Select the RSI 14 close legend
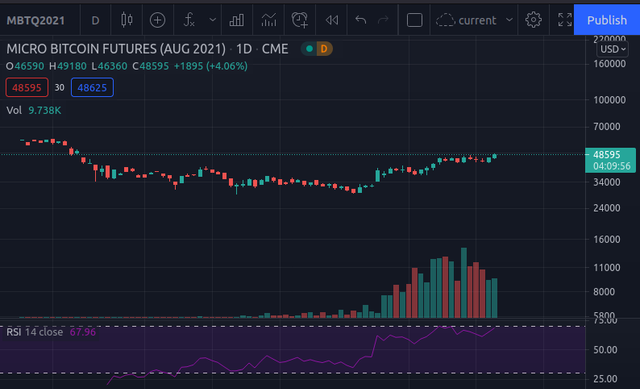Image resolution: width=640 pixels, height=389 pixels. click(35, 332)
